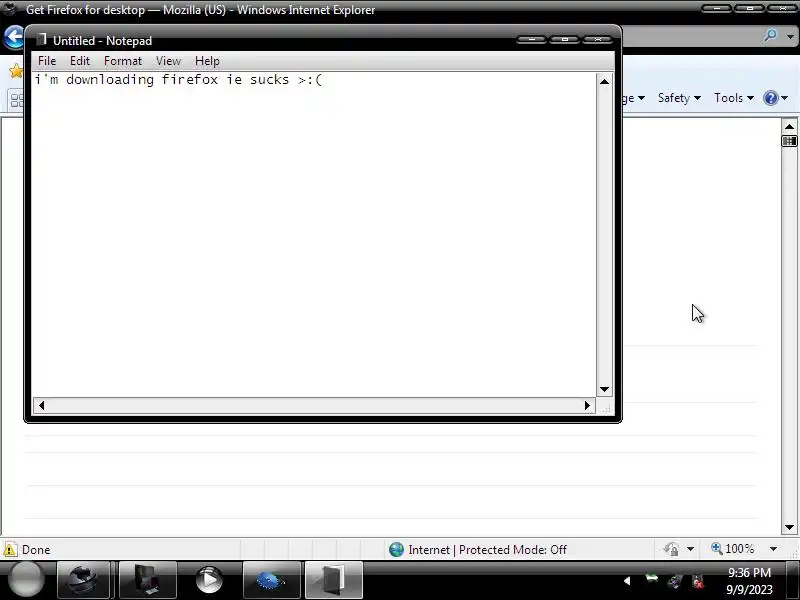Screen dimensions: 800x600
Task: Click the Internet Explorer page scroll down arrow
Action: pyautogui.click(x=789, y=527)
